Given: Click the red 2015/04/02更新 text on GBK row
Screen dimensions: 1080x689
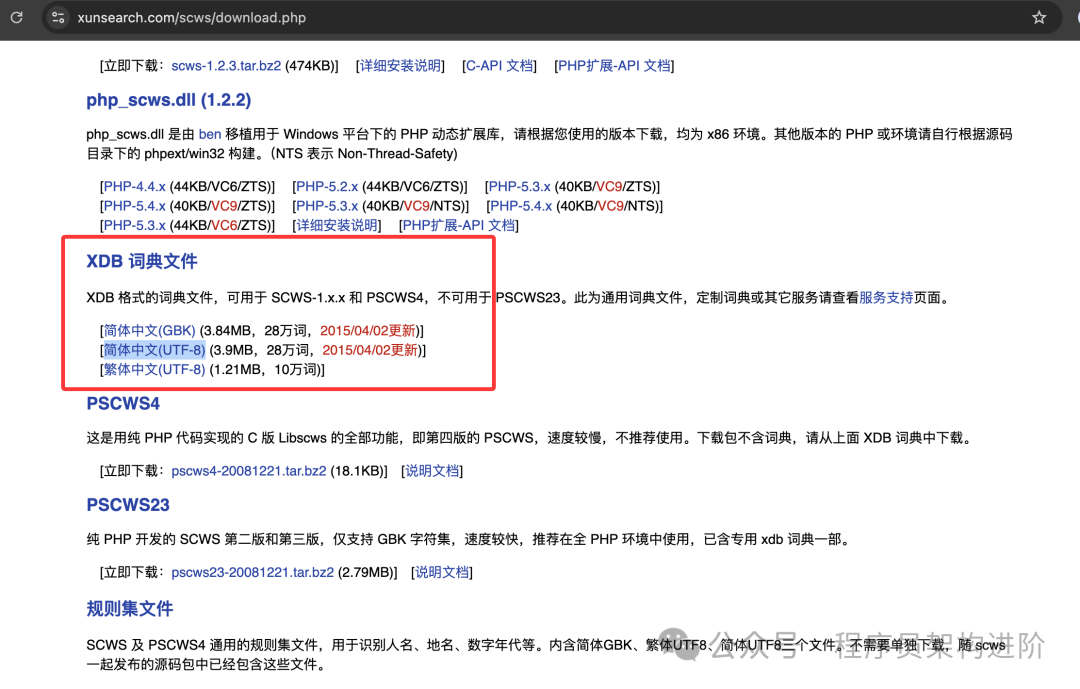Looking at the screenshot, I should coord(368,331).
